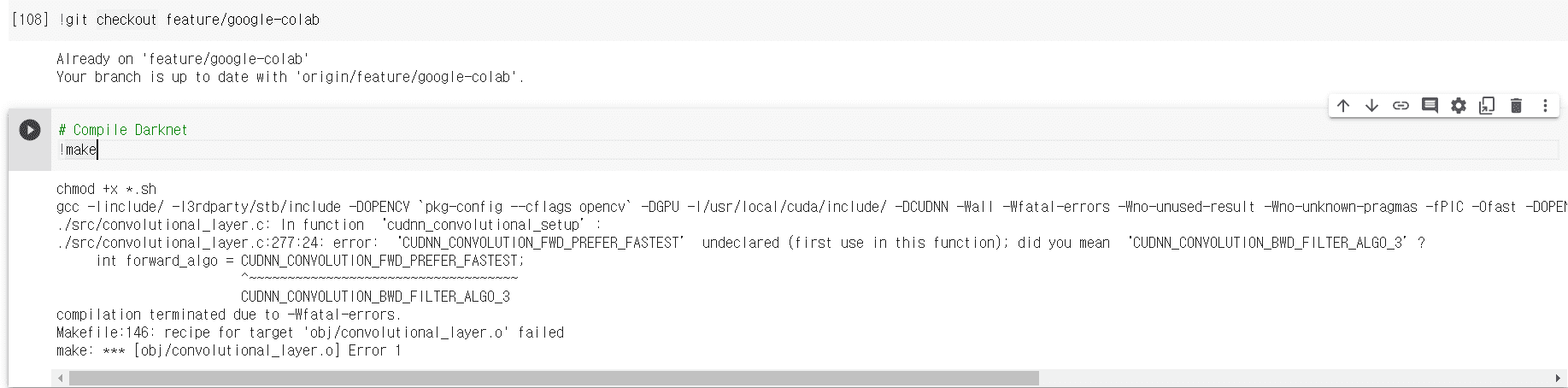Click scrollbar right arrow in output
This screenshot has height=388, width=1568.
pyautogui.click(x=1558, y=378)
